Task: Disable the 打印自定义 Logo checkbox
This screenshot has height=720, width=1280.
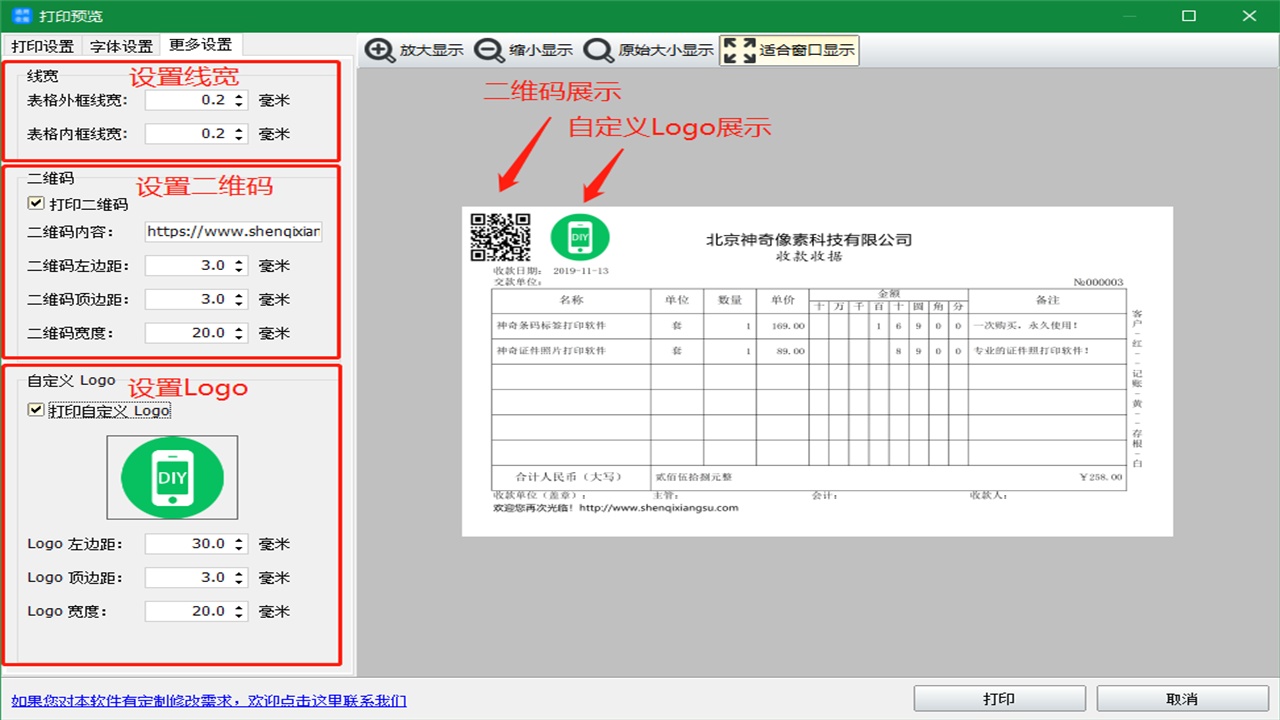Action: (x=36, y=410)
